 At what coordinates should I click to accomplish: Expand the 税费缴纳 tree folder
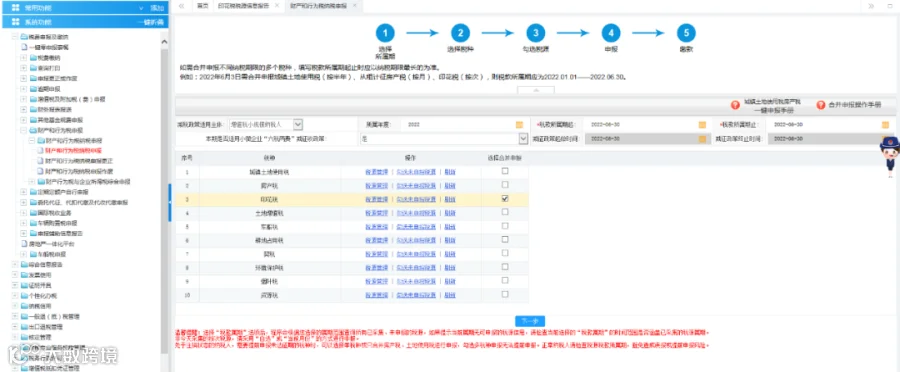[x=24, y=57]
